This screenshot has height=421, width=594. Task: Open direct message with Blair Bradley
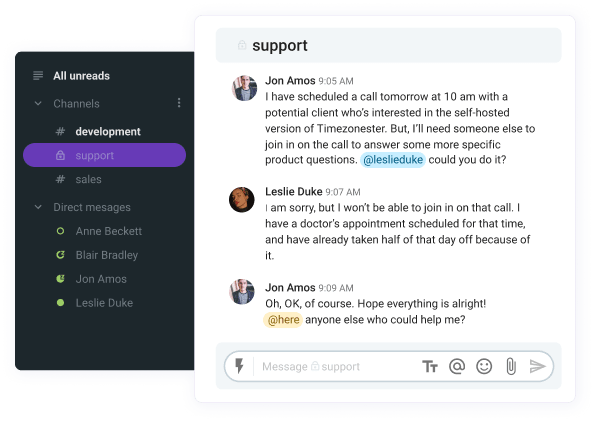coord(104,255)
